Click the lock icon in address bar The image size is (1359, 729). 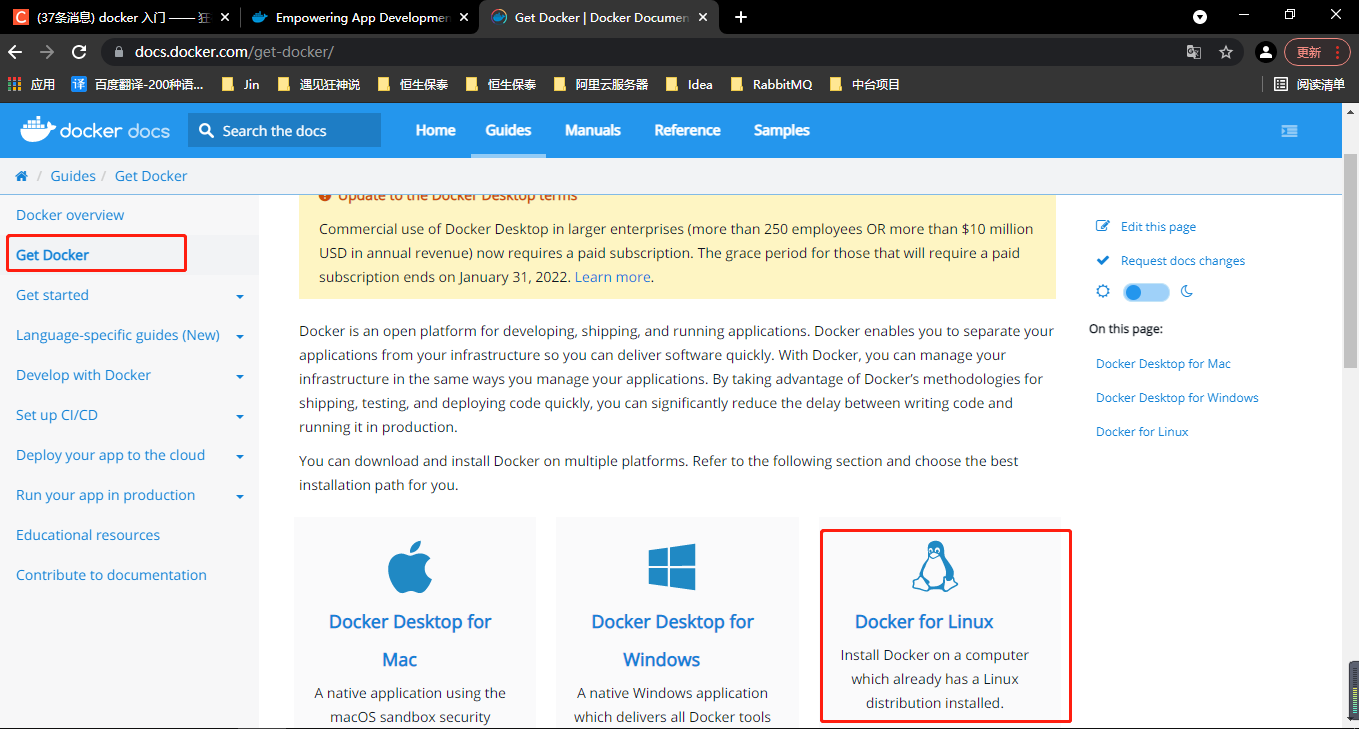(118, 52)
